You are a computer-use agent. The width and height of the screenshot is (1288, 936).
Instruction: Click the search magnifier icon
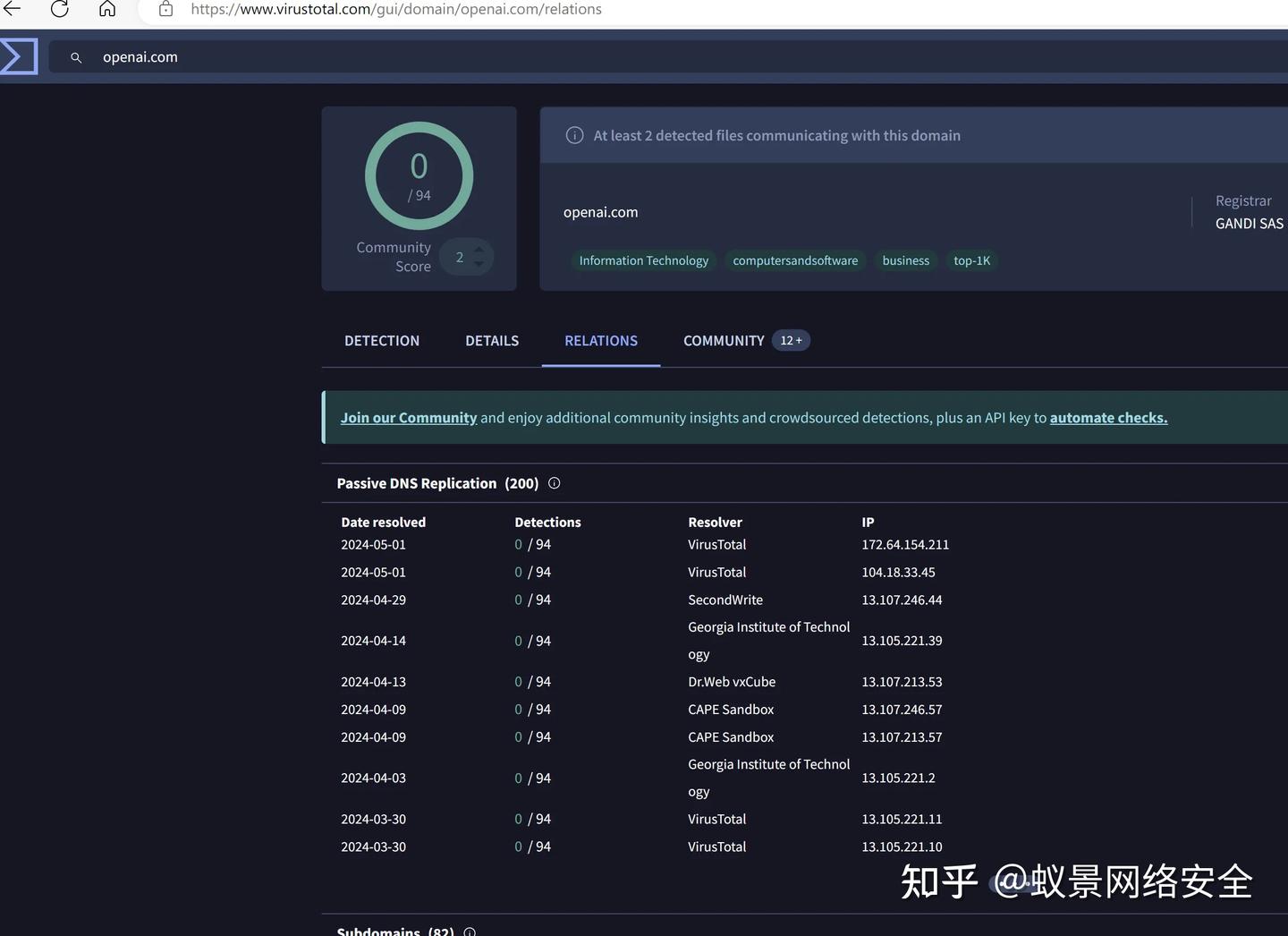[76, 57]
